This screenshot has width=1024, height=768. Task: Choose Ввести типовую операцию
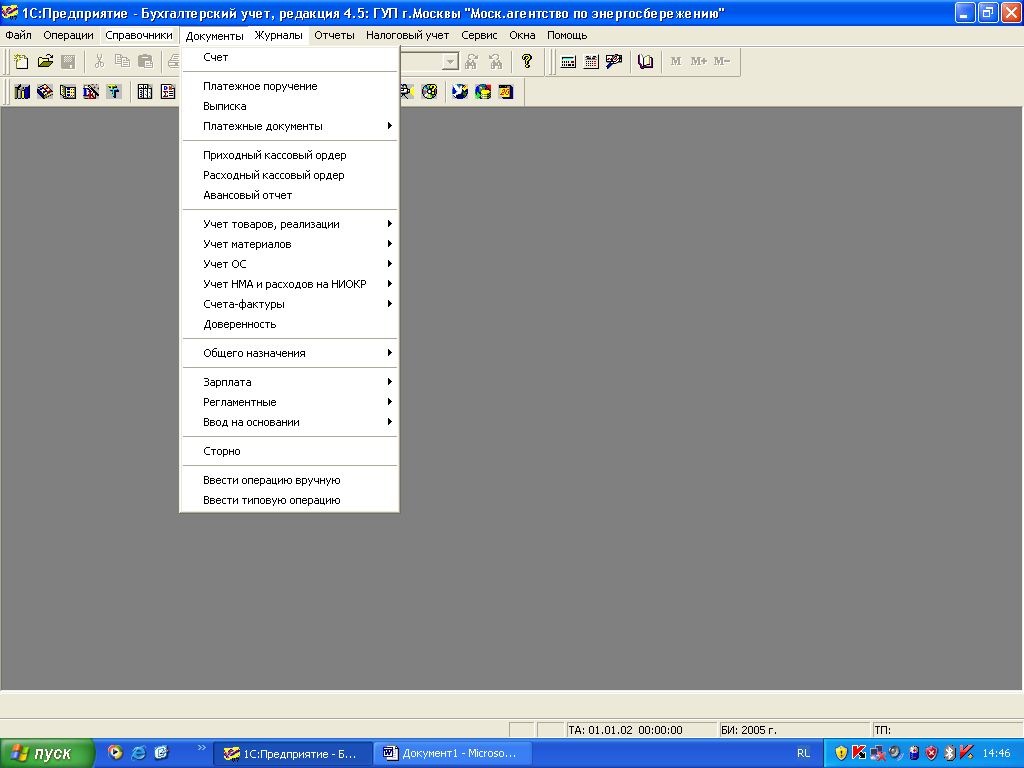point(289,500)
